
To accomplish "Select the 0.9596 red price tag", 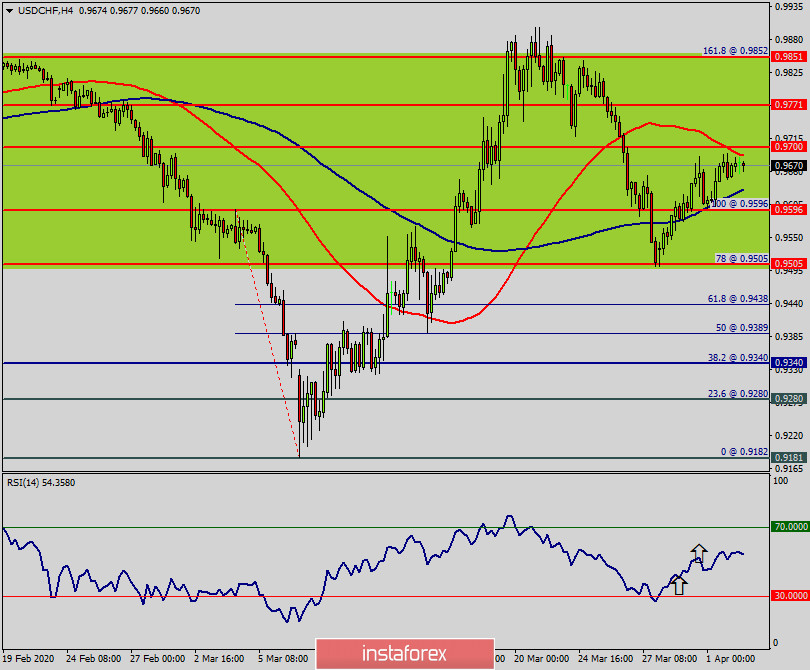I will click(789, 210).
